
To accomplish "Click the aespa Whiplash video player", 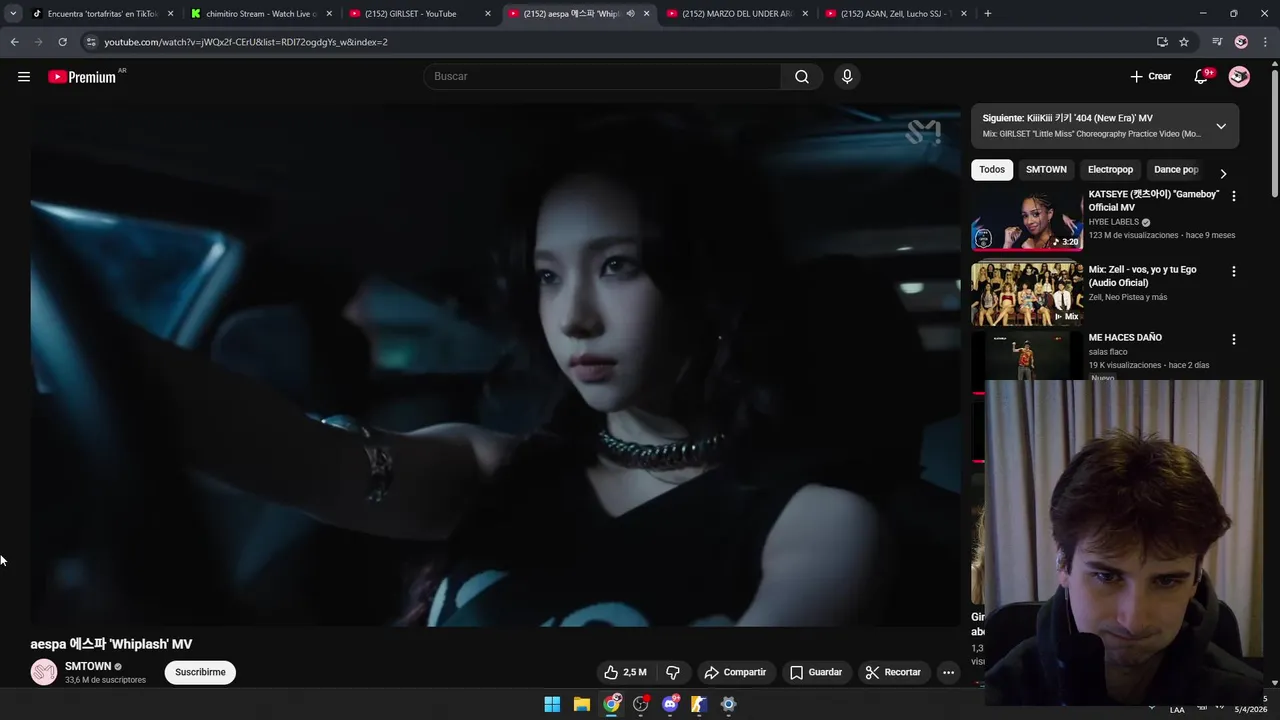I will pos(495,365).
